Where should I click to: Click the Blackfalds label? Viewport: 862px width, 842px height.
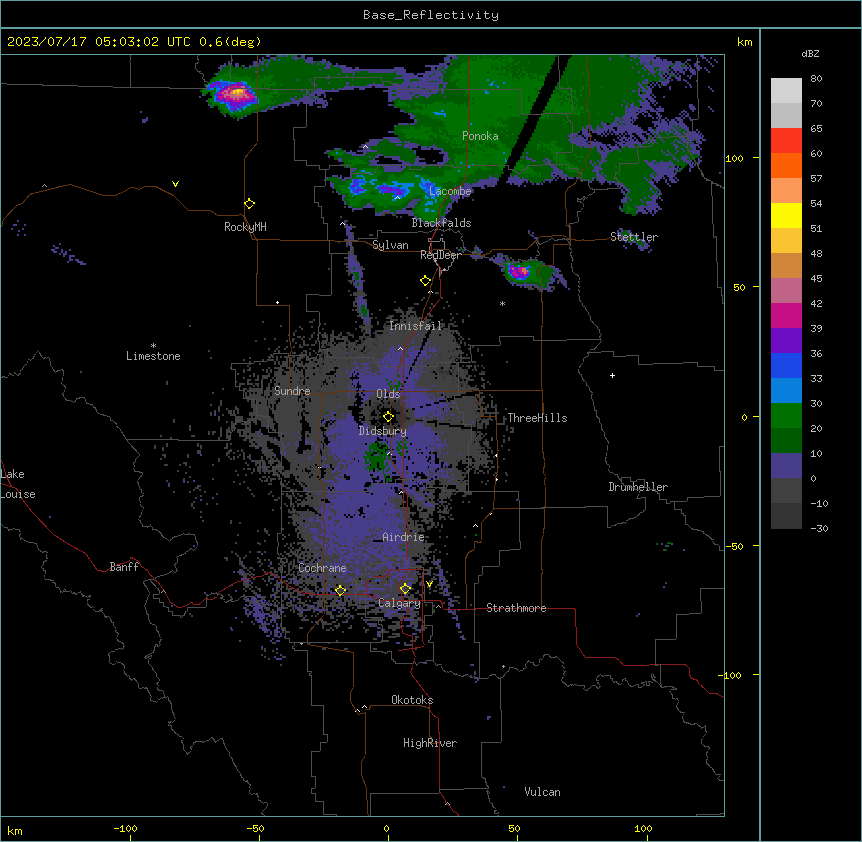pos(441,223)
